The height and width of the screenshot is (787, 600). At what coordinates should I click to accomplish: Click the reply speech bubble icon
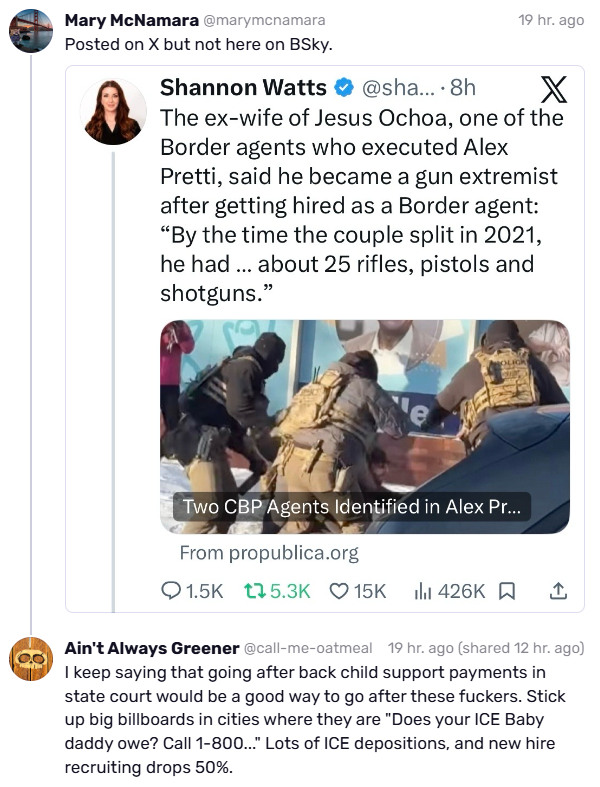point(171,591)
